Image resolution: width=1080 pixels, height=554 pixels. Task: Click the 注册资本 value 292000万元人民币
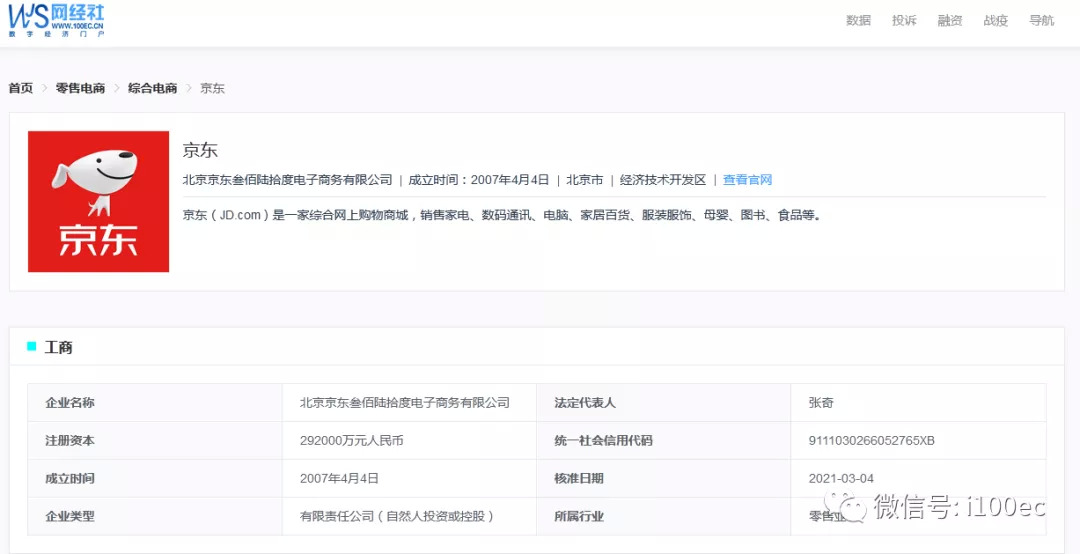351,441
